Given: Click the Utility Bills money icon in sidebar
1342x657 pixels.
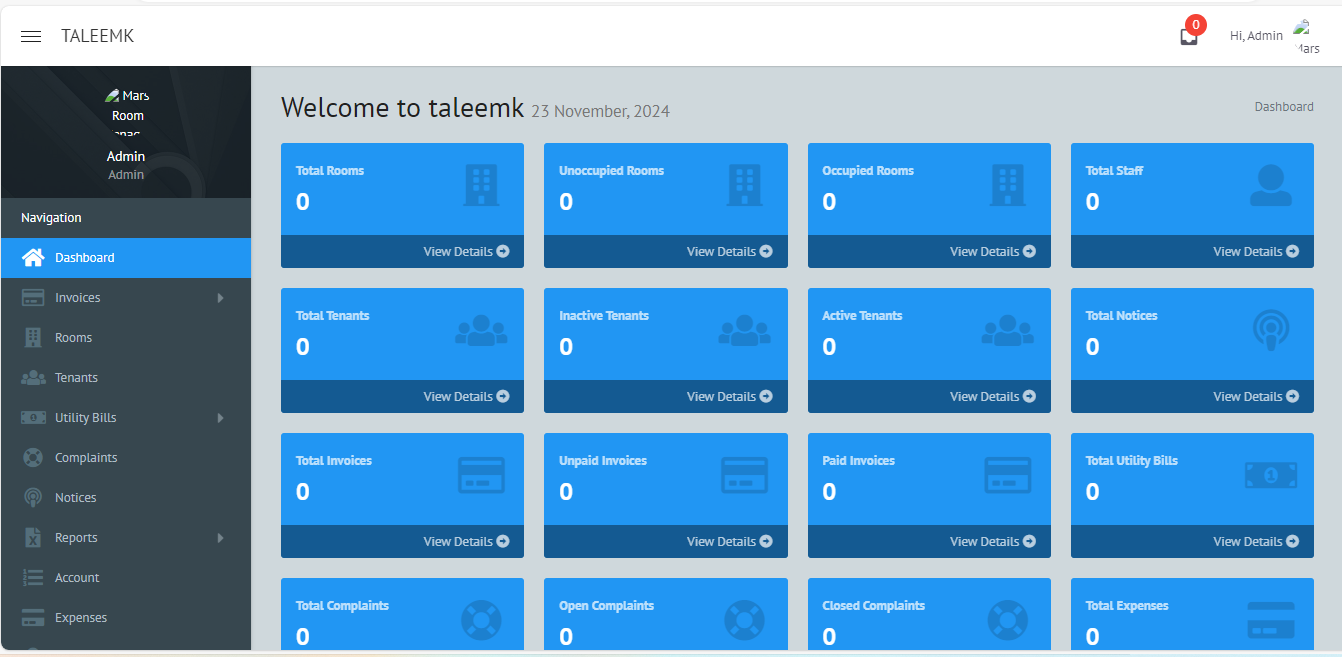Looking at the screenshot, I should coord(33,418).
